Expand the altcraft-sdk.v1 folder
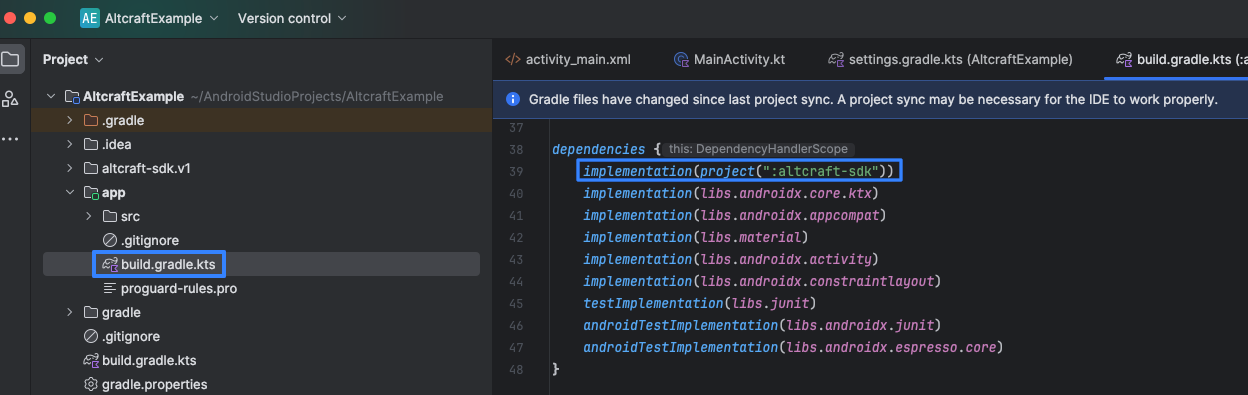1248x395 pixels. click(x=69, y=168)
